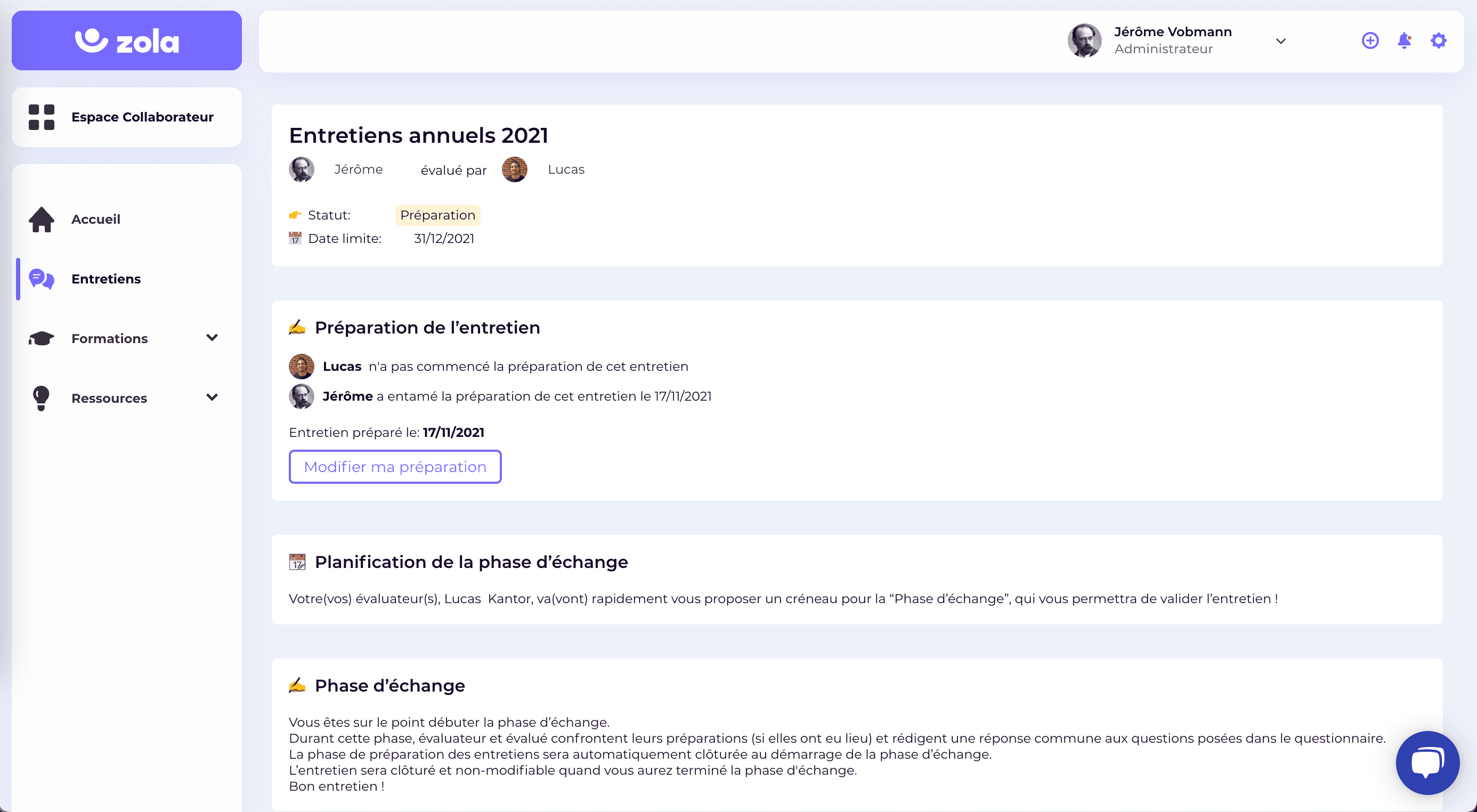Click the plus circle icon in header
1477x812 pixels.
click(x=1370, y=40)
